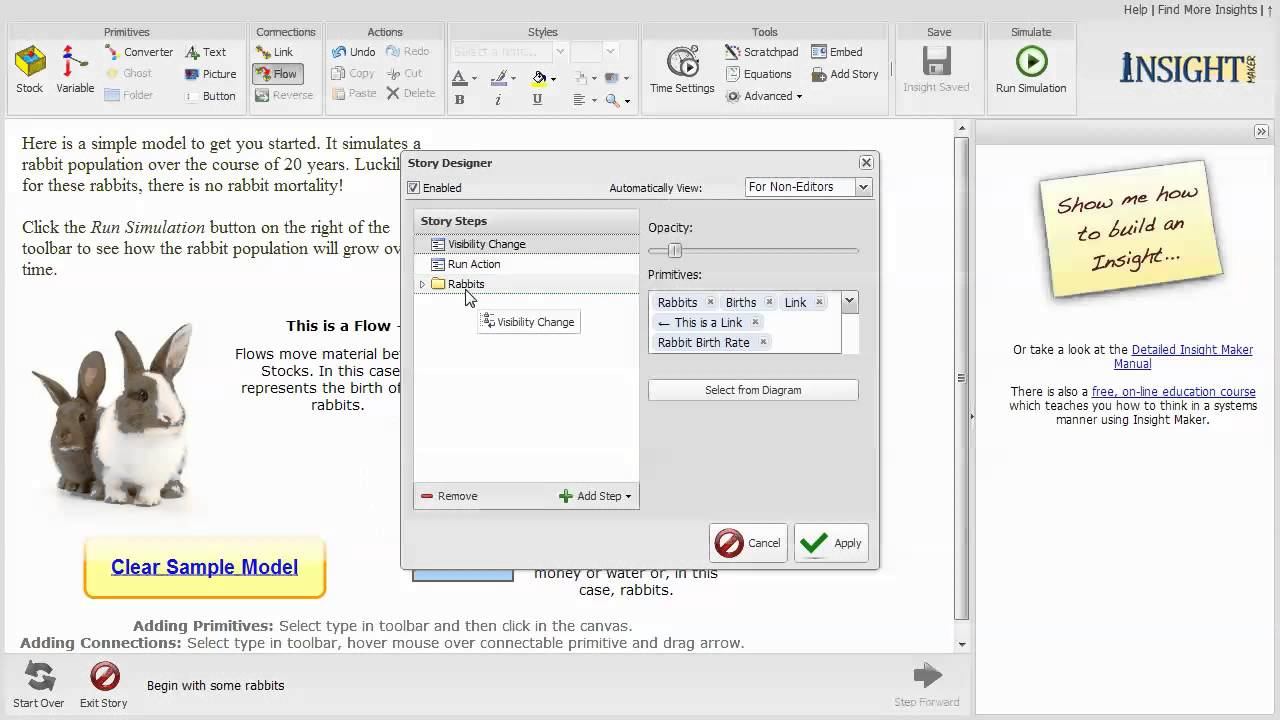Click the canvas vertical scrollbar
Image resolution: width=1280 pixels, height=720 pixels.
pos(962,380)
